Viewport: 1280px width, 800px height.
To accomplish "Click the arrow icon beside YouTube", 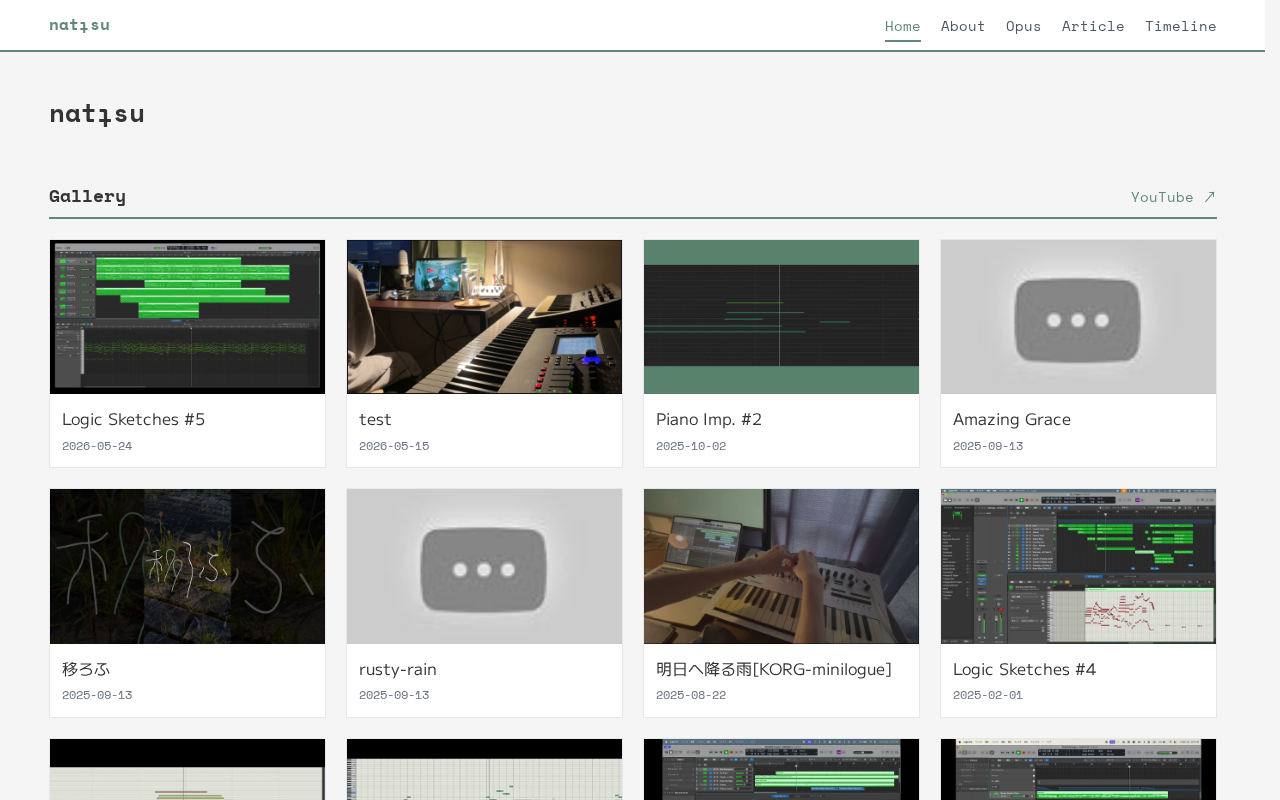I will click(1209, 197).
